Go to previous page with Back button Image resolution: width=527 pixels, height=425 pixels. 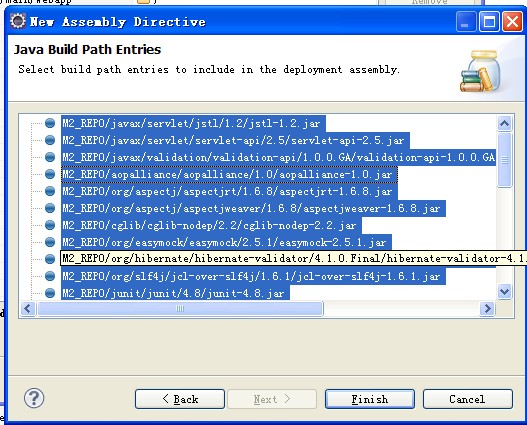tap(180, 399)
